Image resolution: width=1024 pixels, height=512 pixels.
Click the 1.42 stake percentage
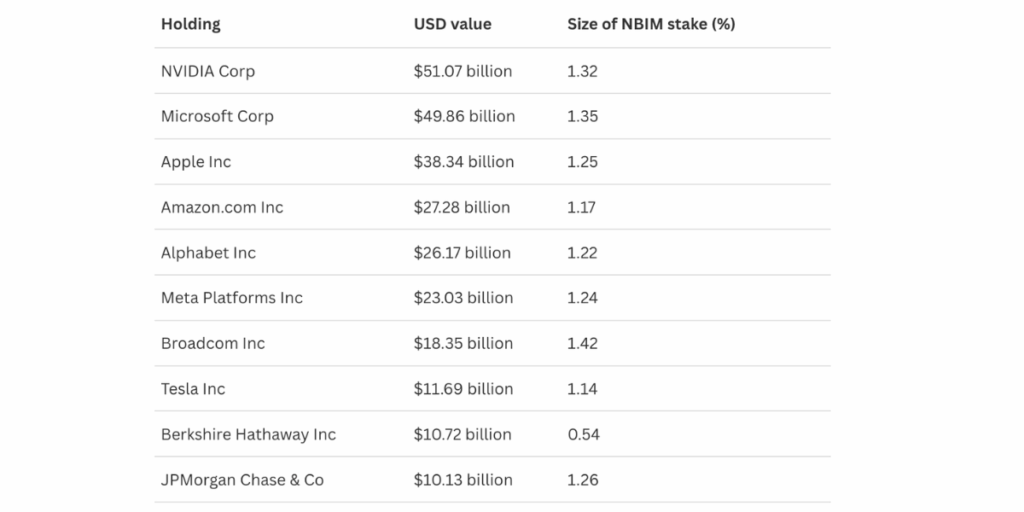click(x=582, y=343)
